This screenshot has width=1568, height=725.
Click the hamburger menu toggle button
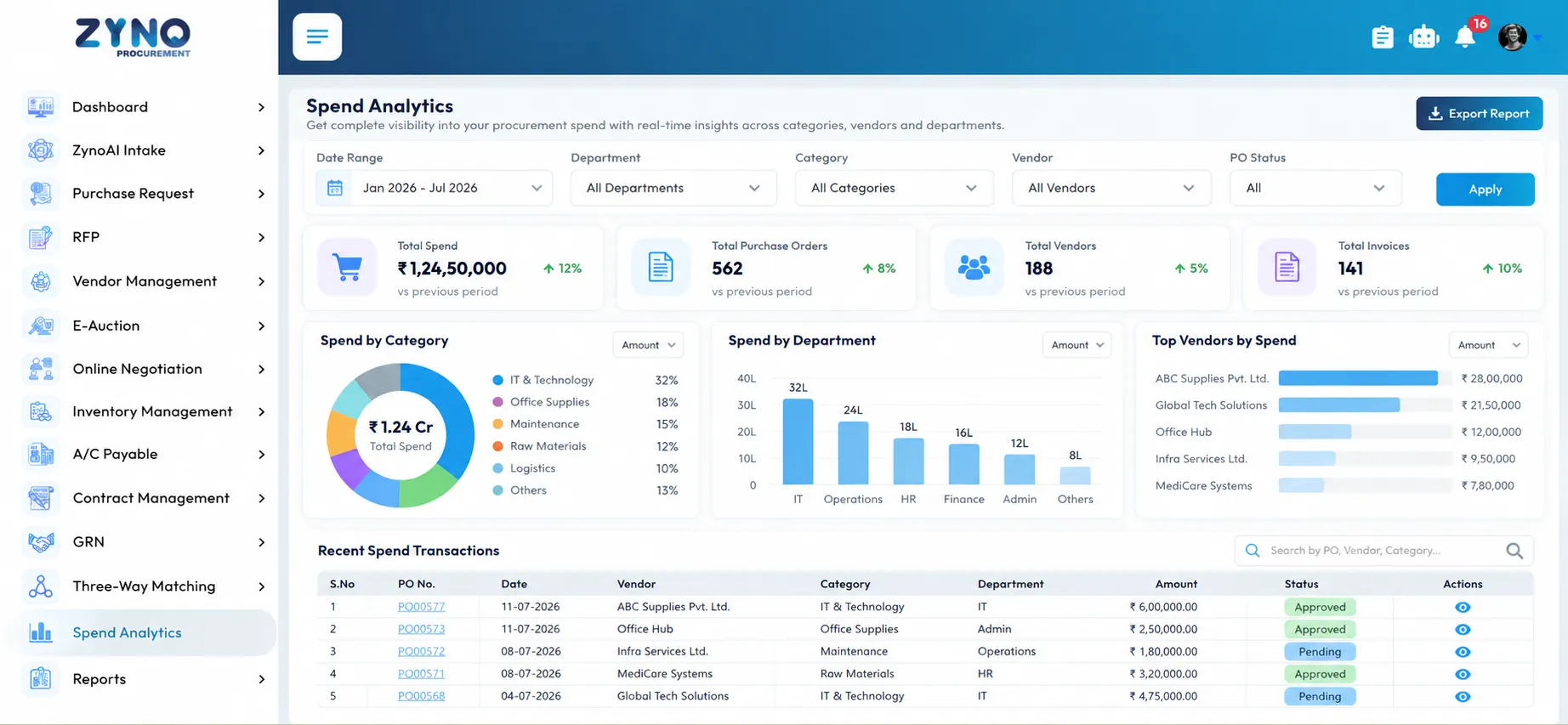317,37
